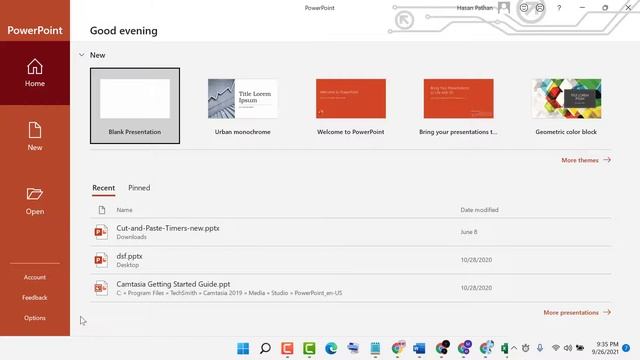
Task: Open the Welcome to PowerPoint template
Action: [x=351, y=106]
